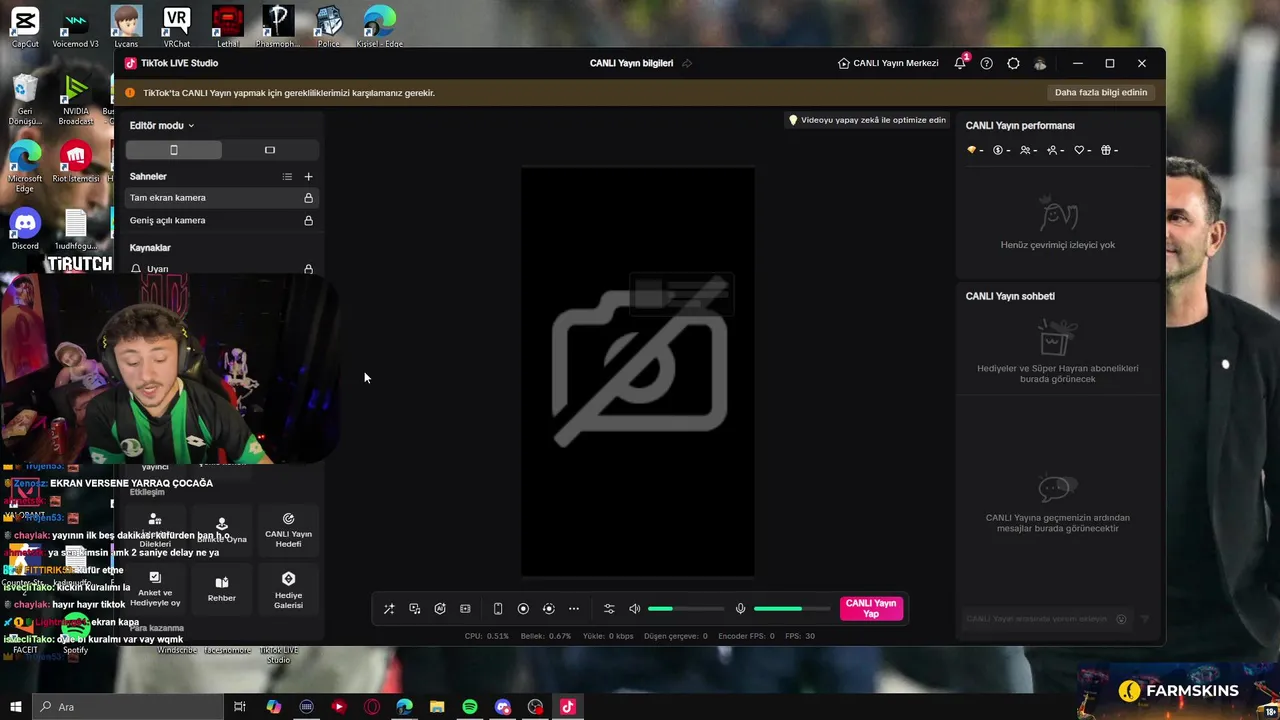The image size is (1280, 720).
Task: Open the Windows Start menu
Action: point(15,707)
